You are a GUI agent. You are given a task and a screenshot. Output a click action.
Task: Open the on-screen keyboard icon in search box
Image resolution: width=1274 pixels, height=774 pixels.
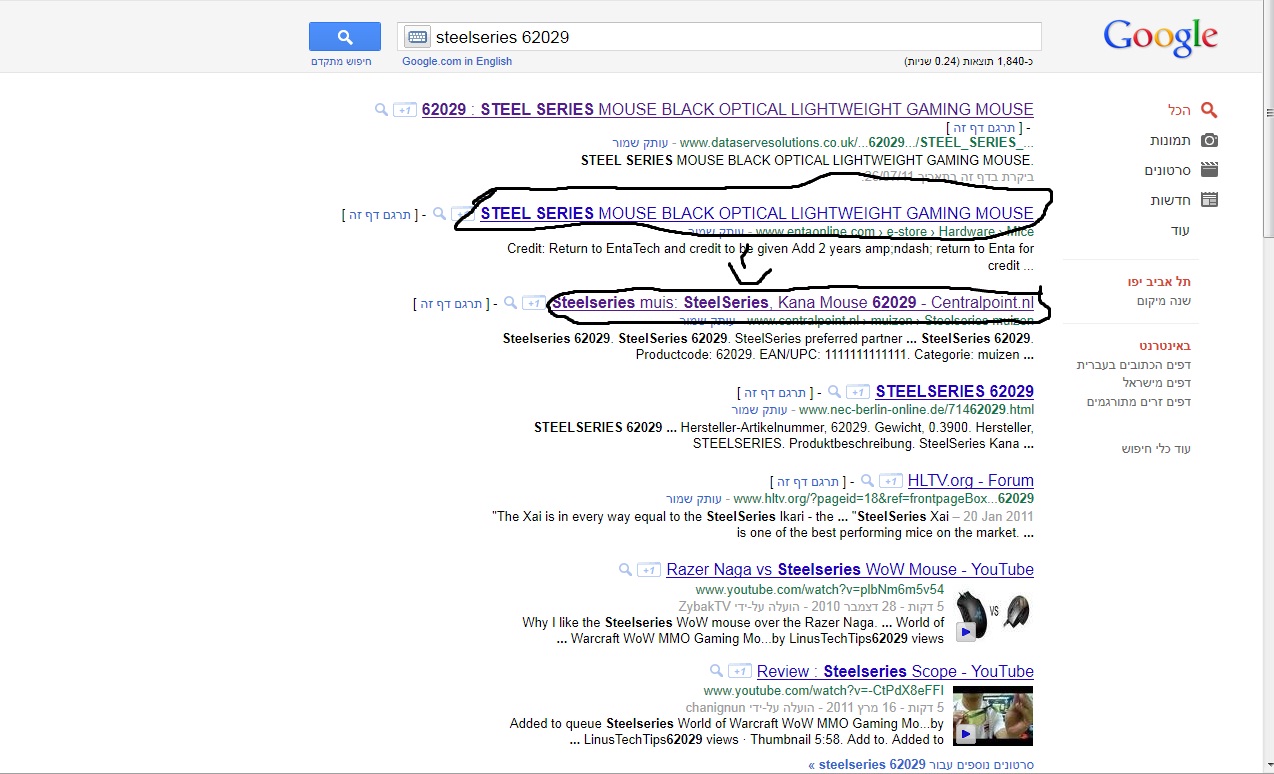[x=417, y=37]
